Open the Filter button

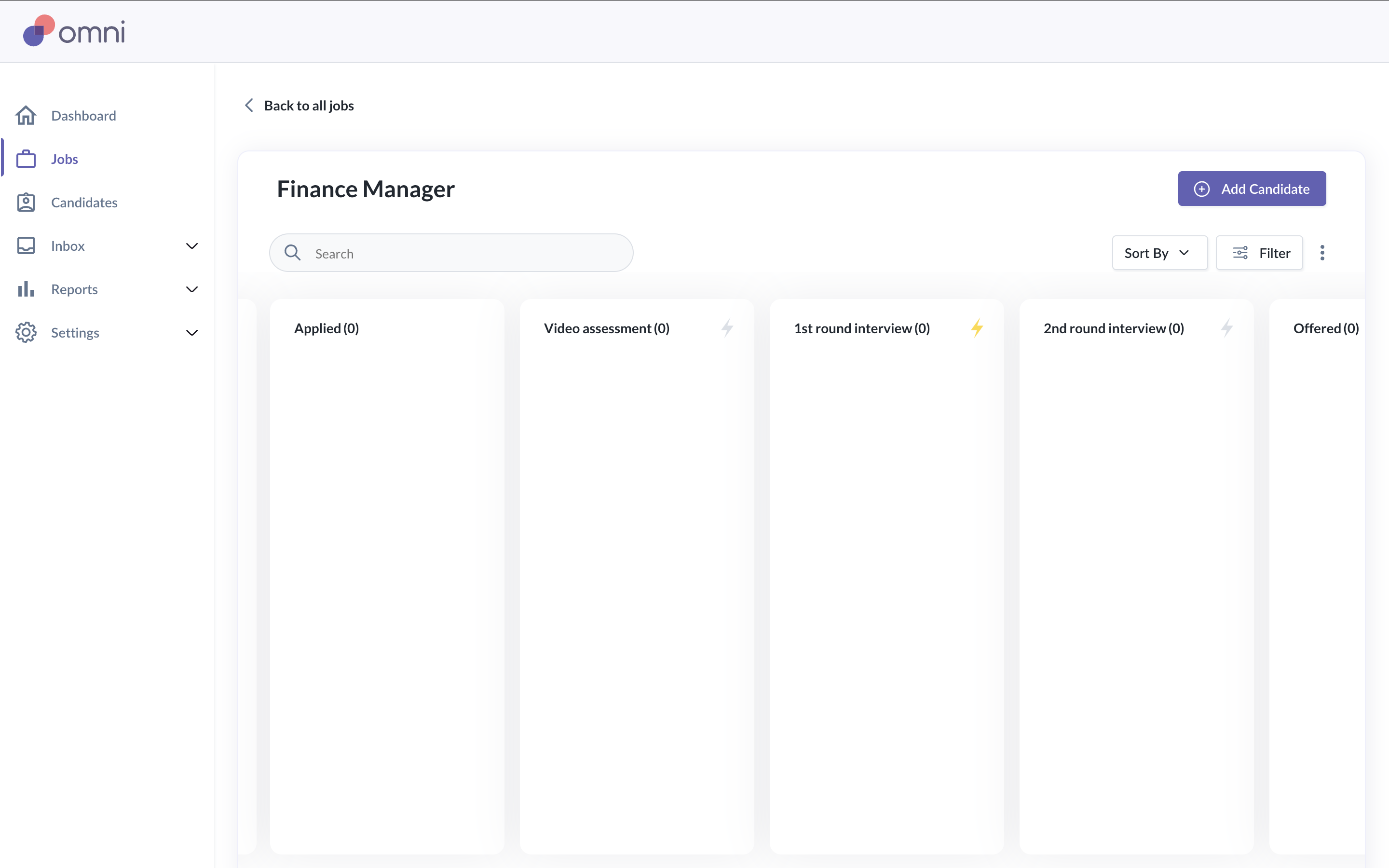1259,253
